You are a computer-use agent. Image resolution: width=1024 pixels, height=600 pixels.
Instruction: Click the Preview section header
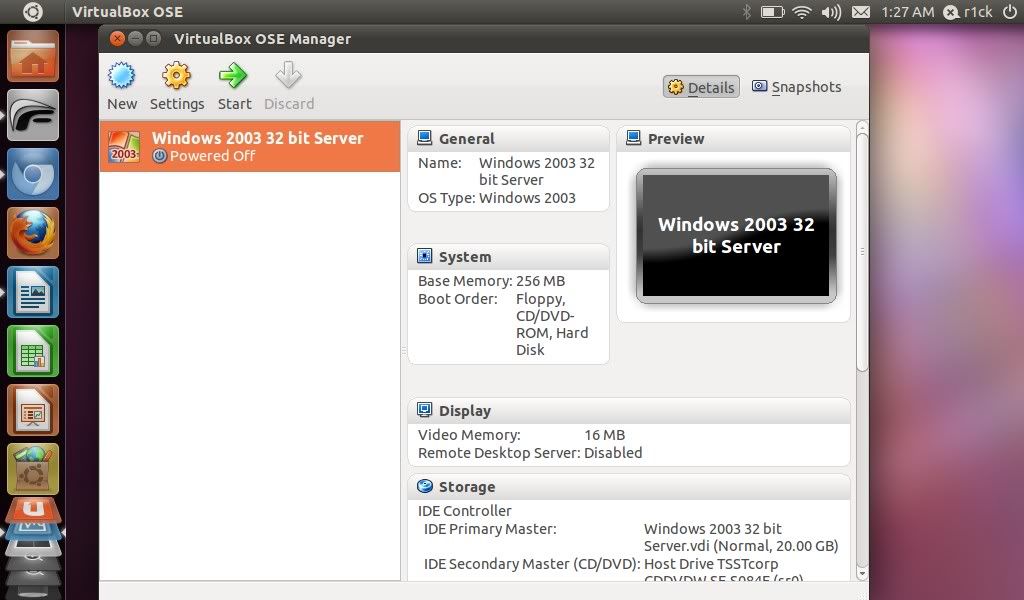pos(733,138)
